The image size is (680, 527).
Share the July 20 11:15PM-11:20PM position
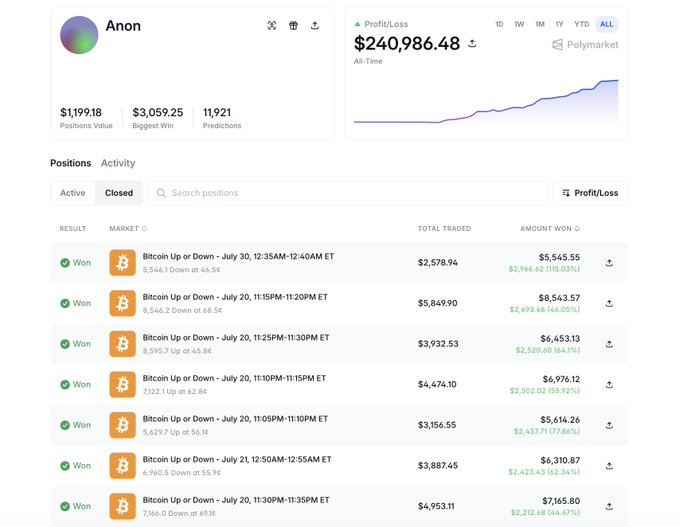point(609,304)
